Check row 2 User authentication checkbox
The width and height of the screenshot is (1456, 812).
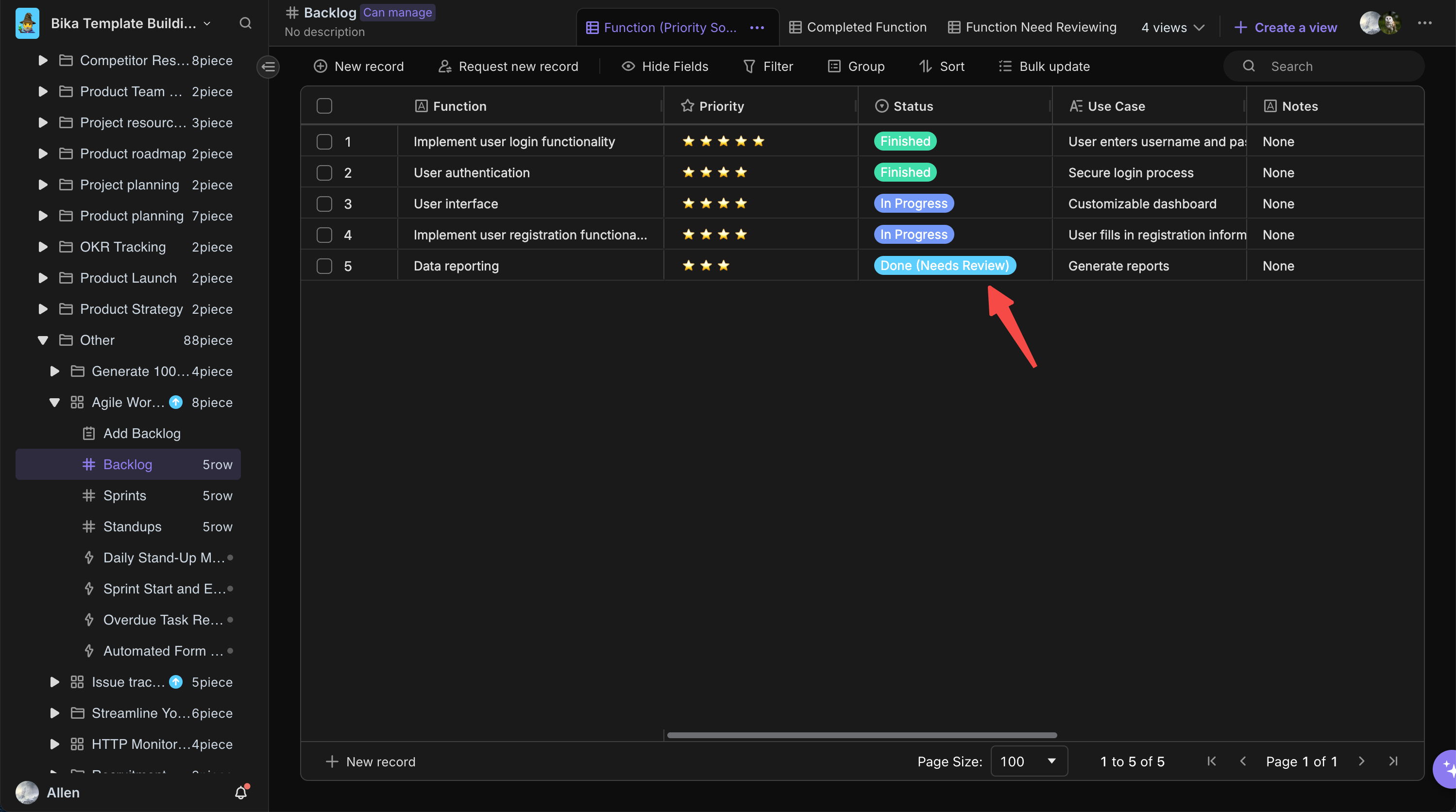pyautogui.click(x=324, y=172)
